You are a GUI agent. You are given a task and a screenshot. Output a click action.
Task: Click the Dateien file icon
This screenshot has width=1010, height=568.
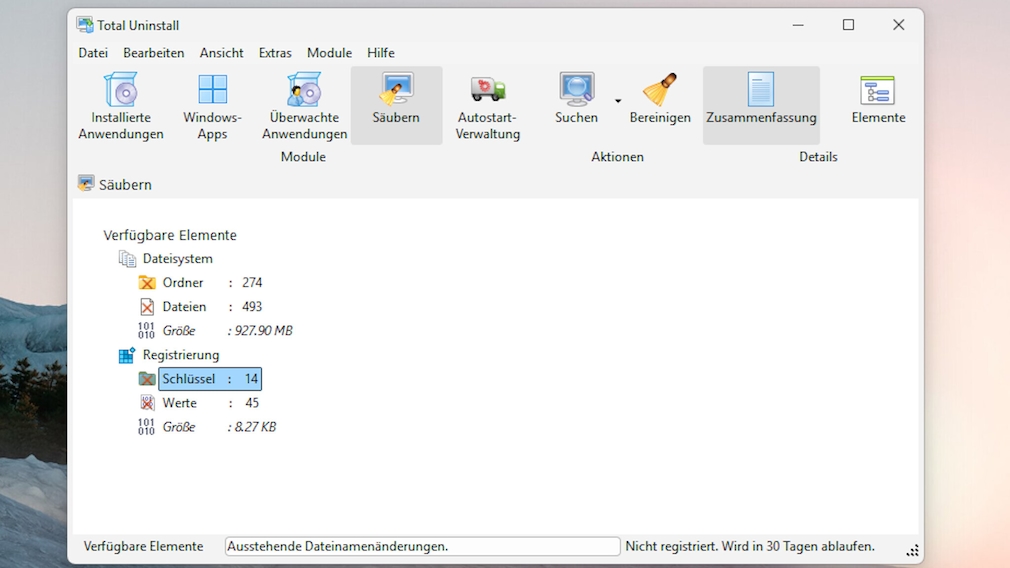coord(147,307)
